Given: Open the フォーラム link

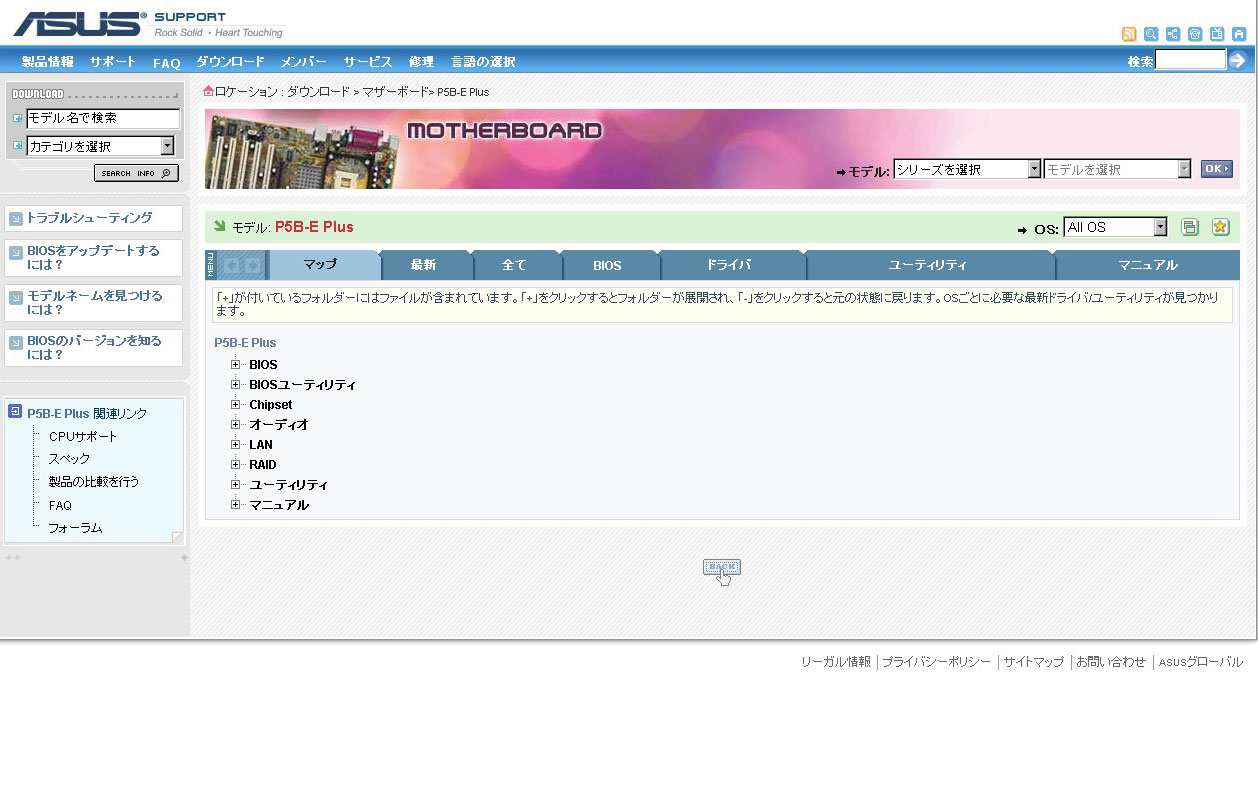Looking at the screenshot, I should (76, 528).
